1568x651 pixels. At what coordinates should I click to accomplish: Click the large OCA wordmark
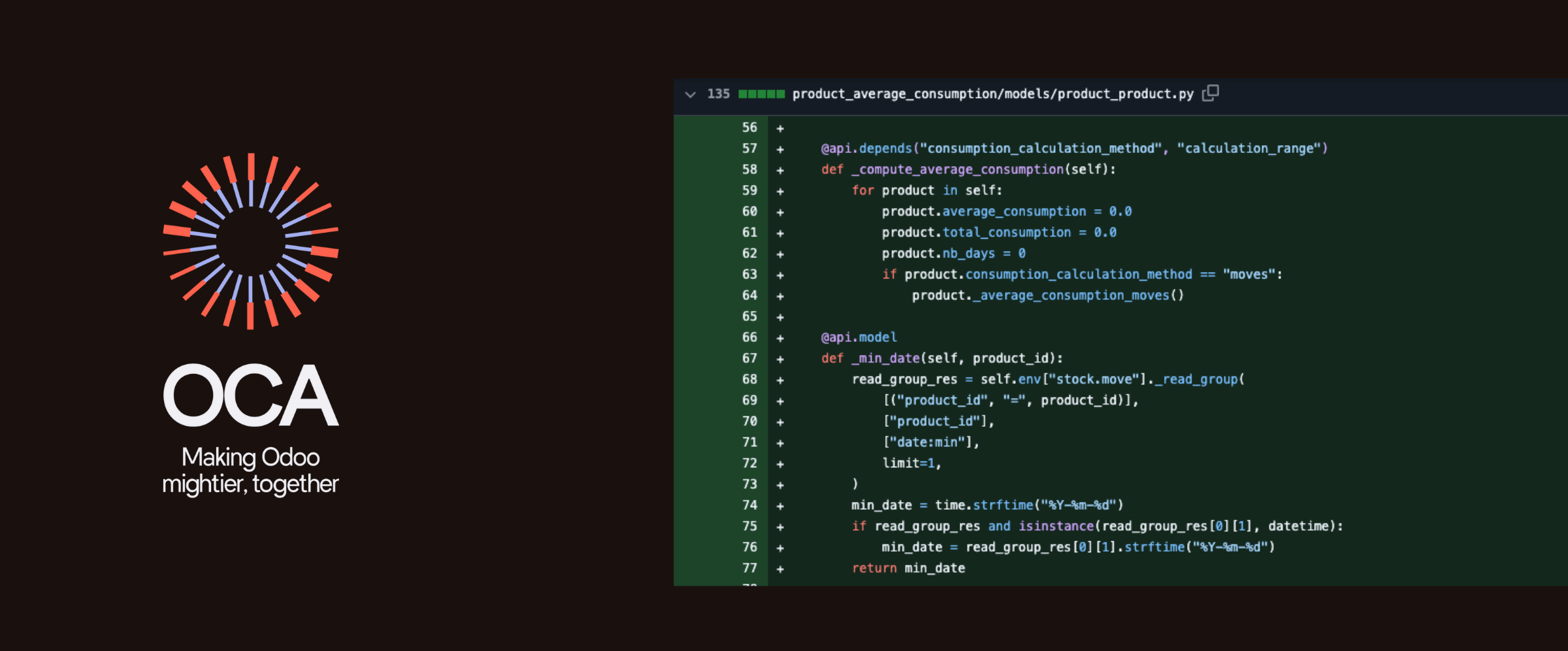[x=251, y=395]
